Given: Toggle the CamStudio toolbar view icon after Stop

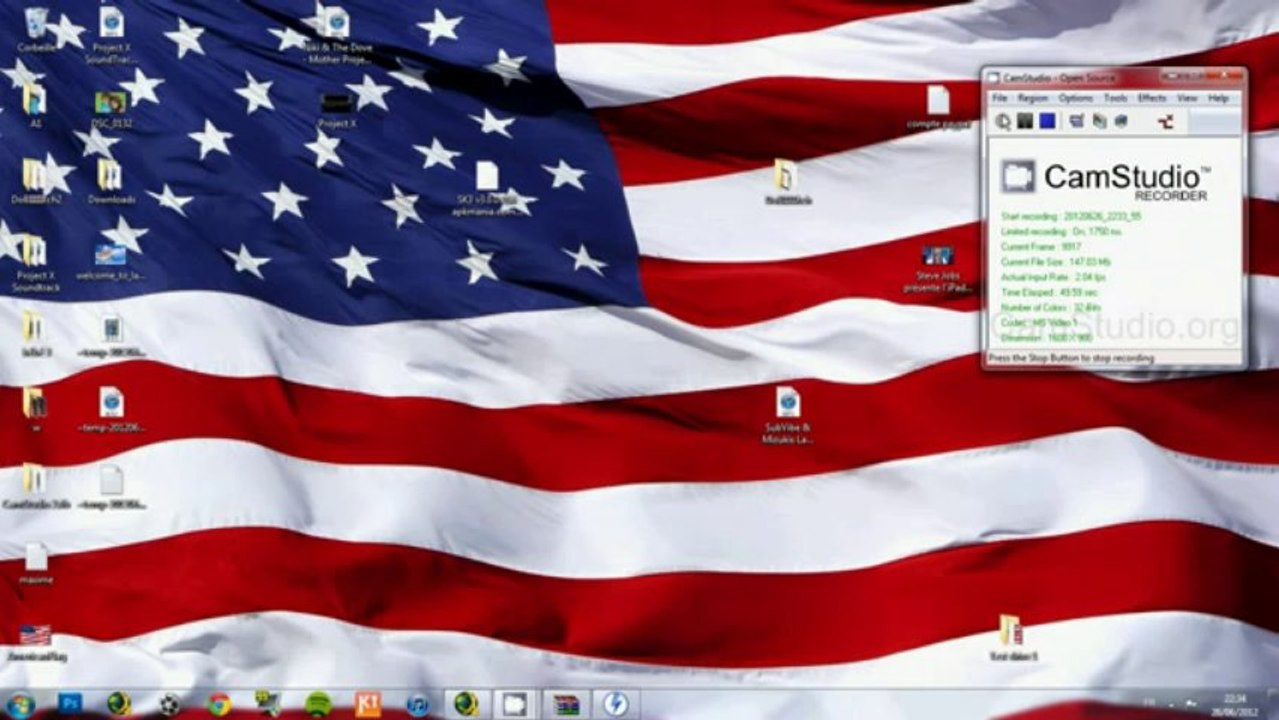Looking at the screenshot, I should 1077,121.
